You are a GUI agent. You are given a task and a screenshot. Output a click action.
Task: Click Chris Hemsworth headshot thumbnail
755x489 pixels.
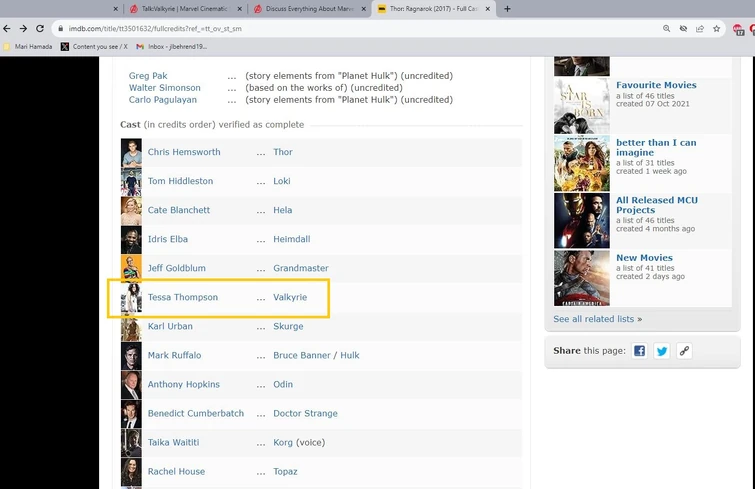pos(131,153)
